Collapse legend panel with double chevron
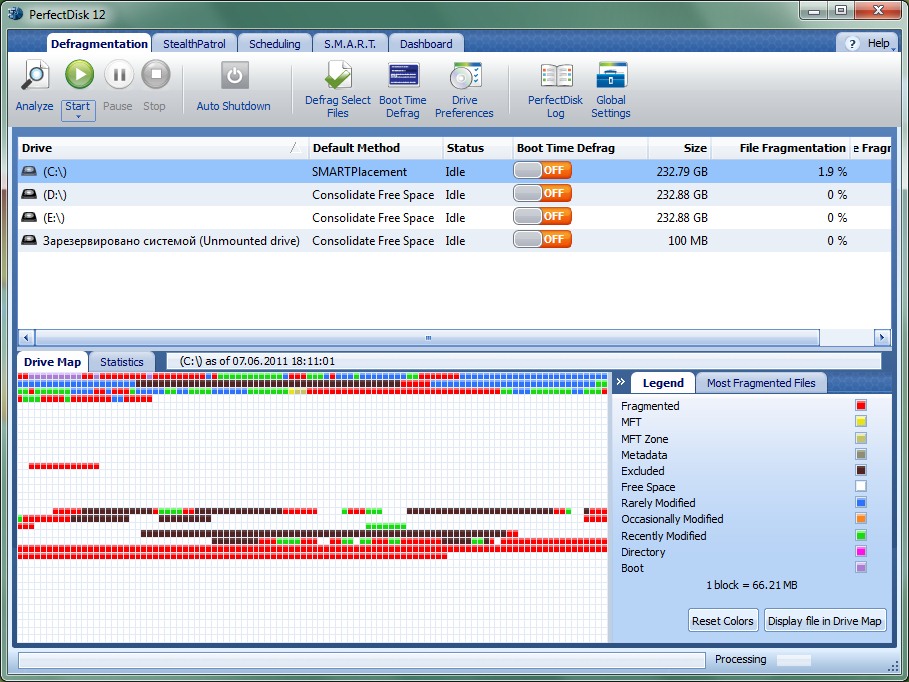Image resolution: width=909 pixels, height=682 pixels. click(x=620, y=382)
